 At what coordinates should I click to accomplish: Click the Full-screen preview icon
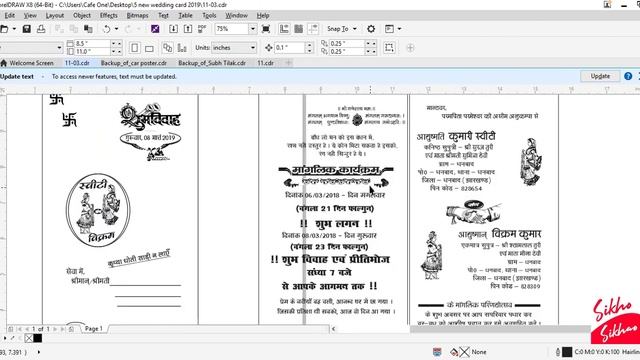coord(266,29)
